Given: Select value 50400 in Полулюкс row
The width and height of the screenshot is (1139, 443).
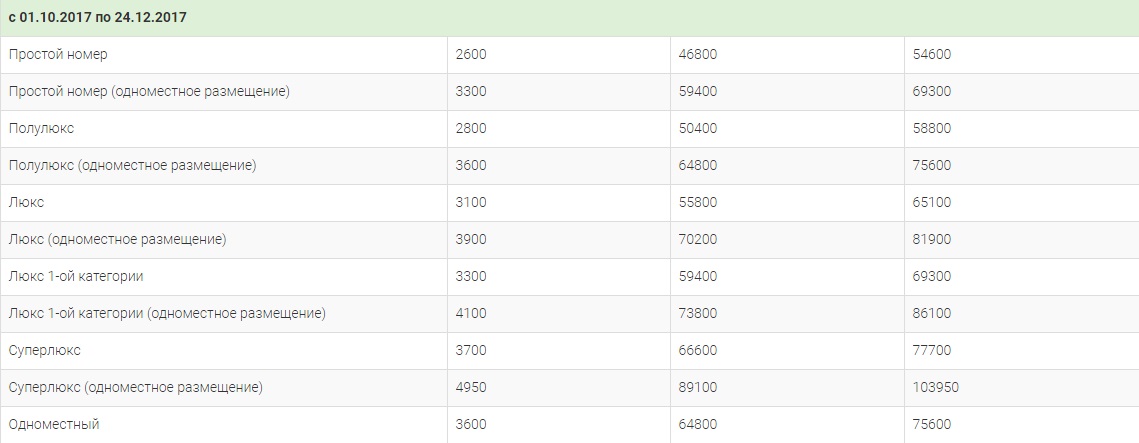Looking at the screenshot, I should 697,129.
